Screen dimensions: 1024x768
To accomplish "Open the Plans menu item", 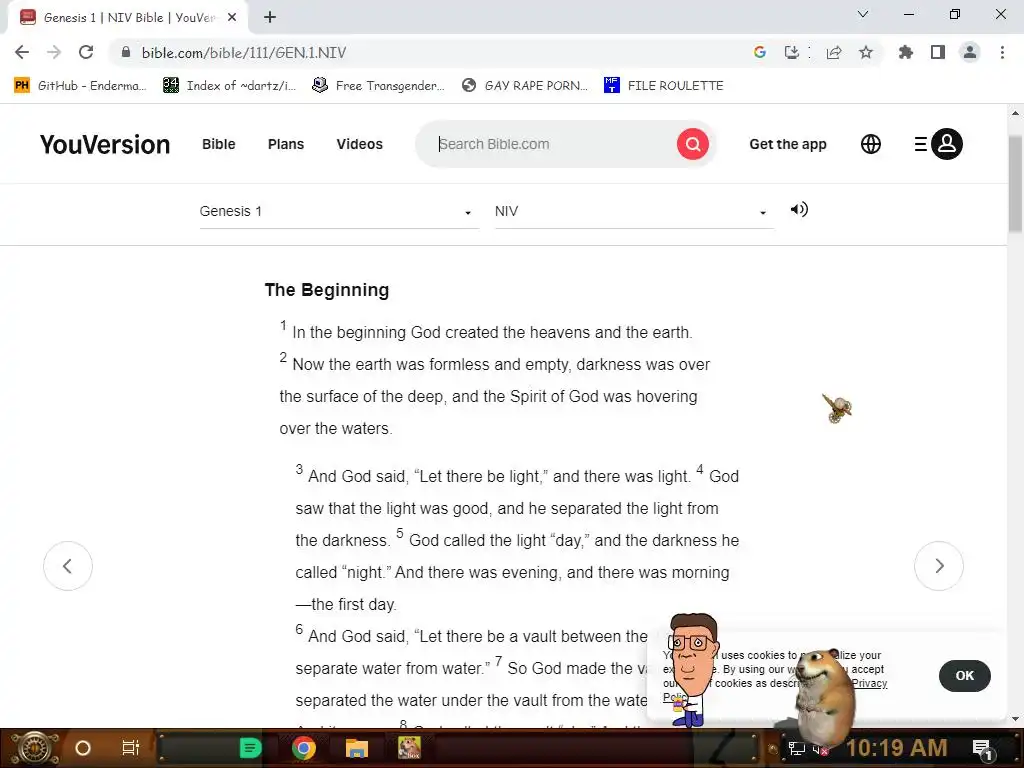I will 286,144.
